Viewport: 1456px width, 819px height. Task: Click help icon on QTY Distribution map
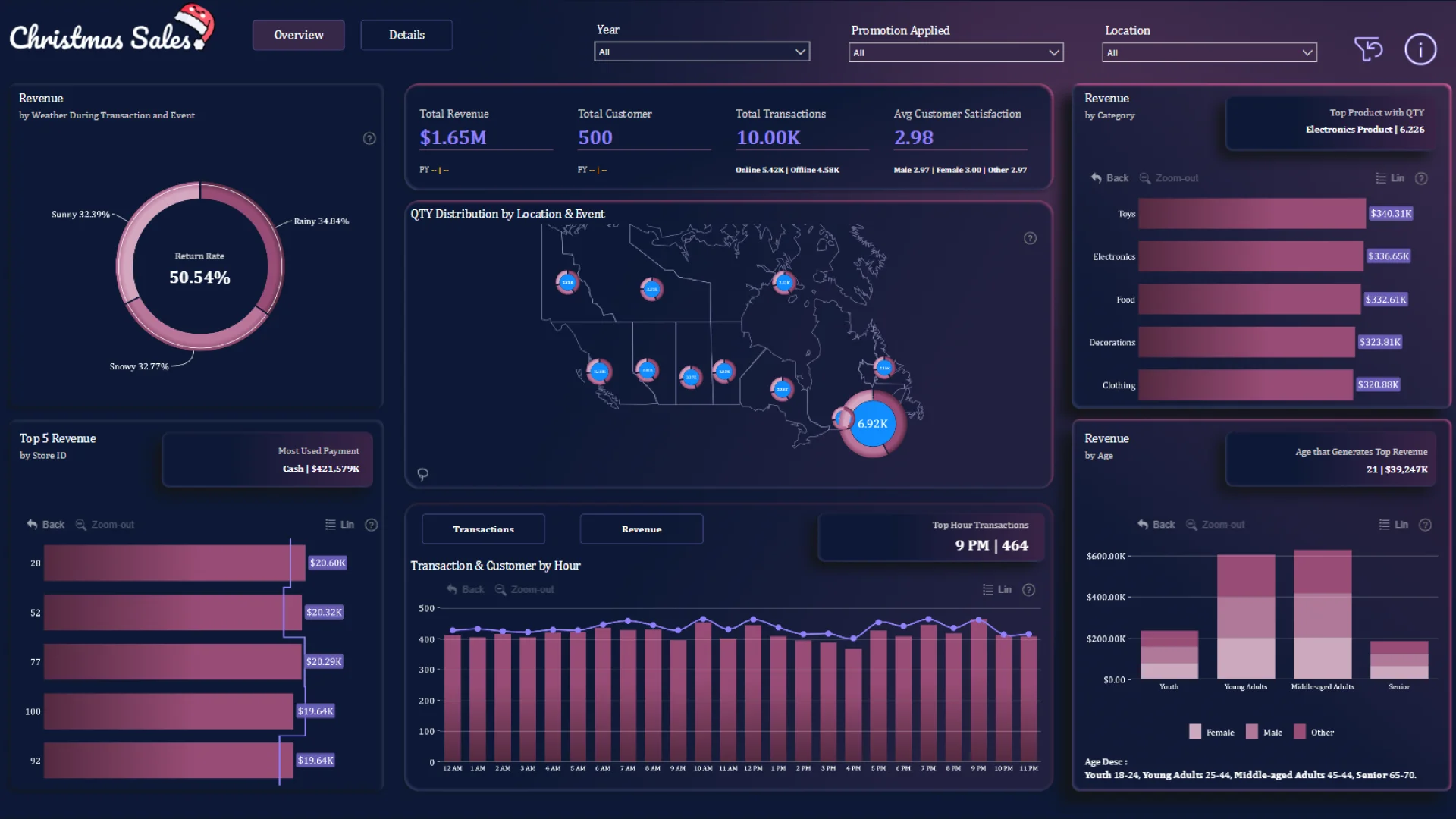[x=1030, y=238]
